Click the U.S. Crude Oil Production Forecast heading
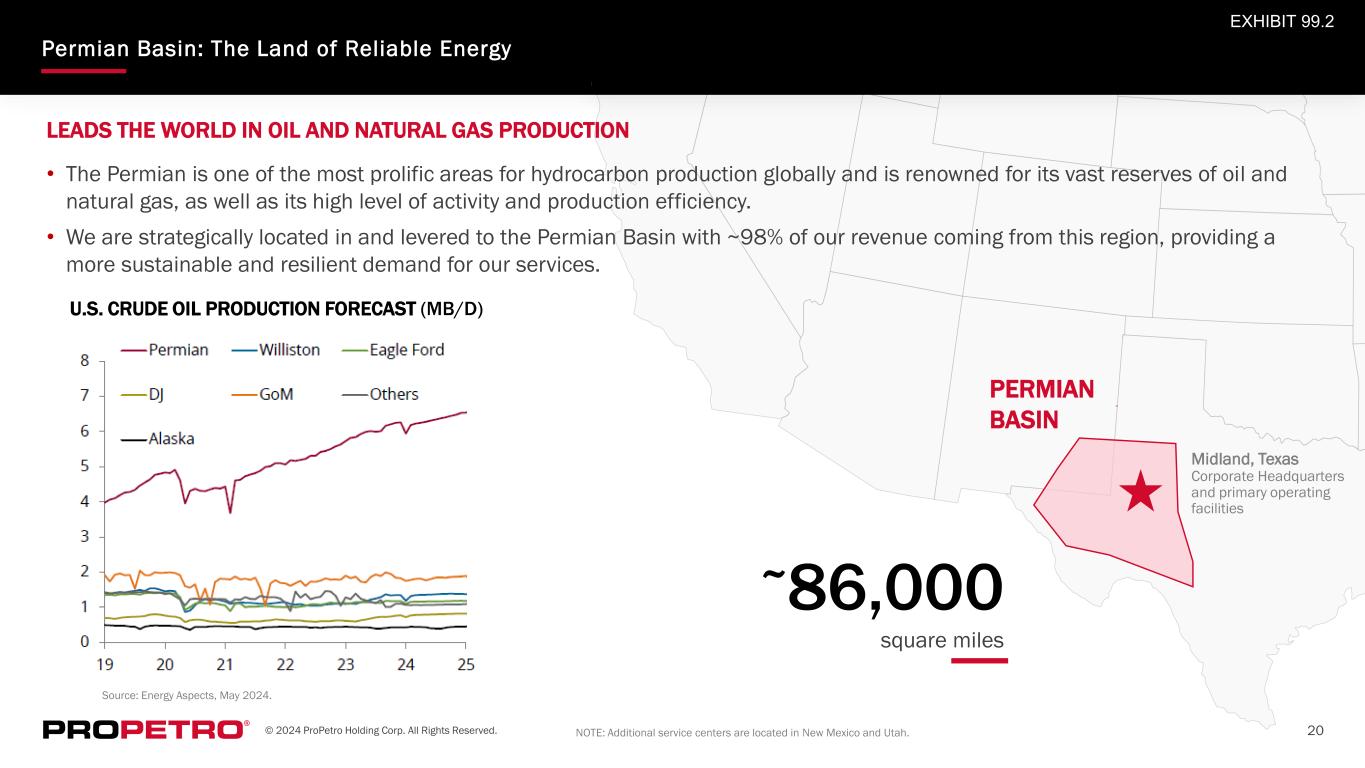 (277, 308)
